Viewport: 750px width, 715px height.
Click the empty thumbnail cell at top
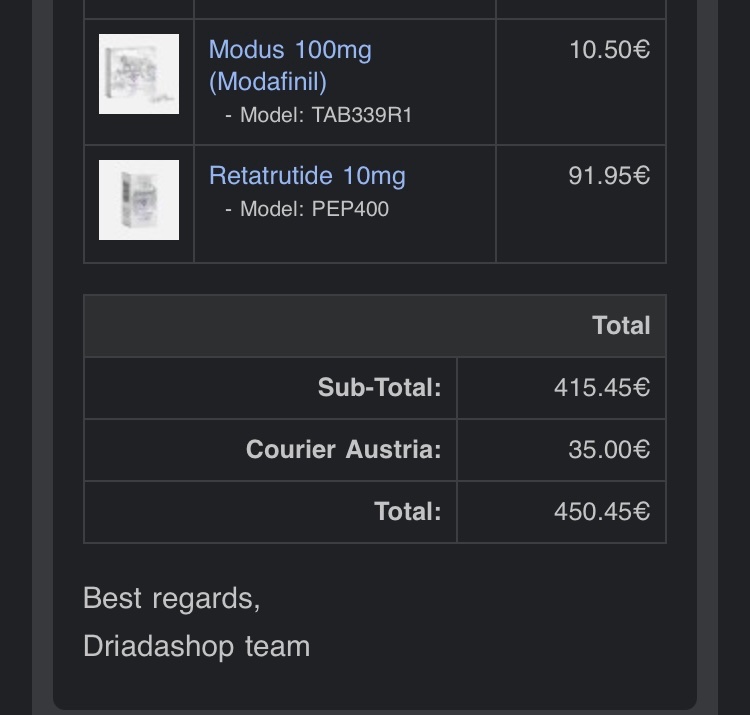pos(139,8)
